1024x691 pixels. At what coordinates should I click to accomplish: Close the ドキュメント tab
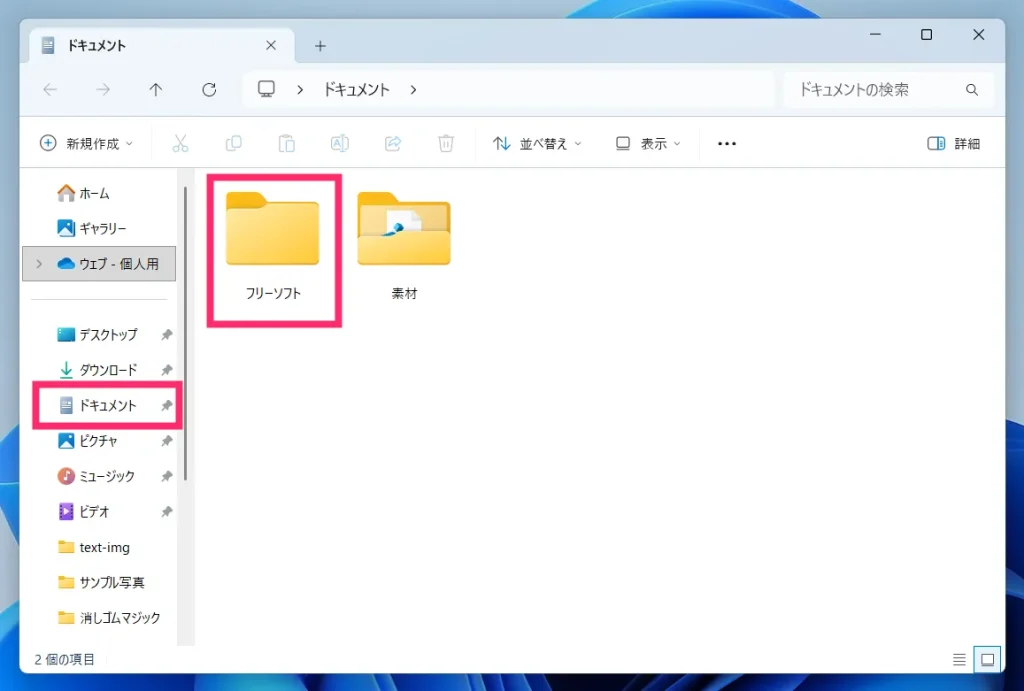coord(271,46)
